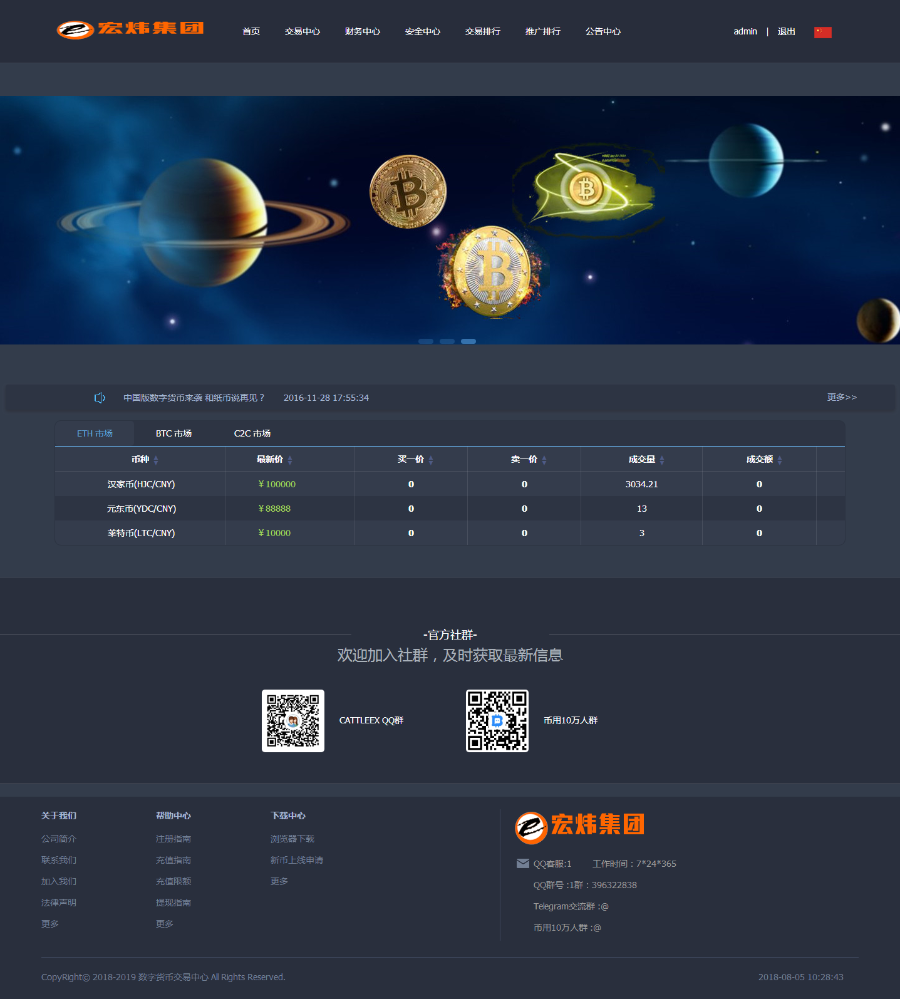Select the ETH 市场 tab
Screen dimensions: 900x999
95,433
